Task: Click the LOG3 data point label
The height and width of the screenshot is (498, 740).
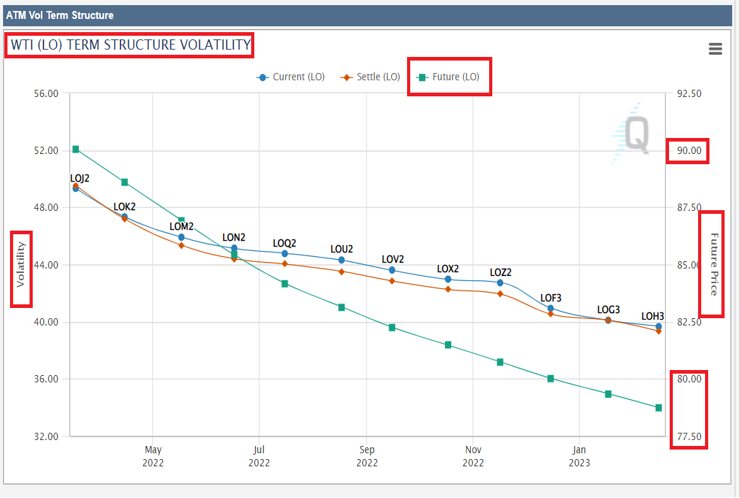Action: coord(608,310)
